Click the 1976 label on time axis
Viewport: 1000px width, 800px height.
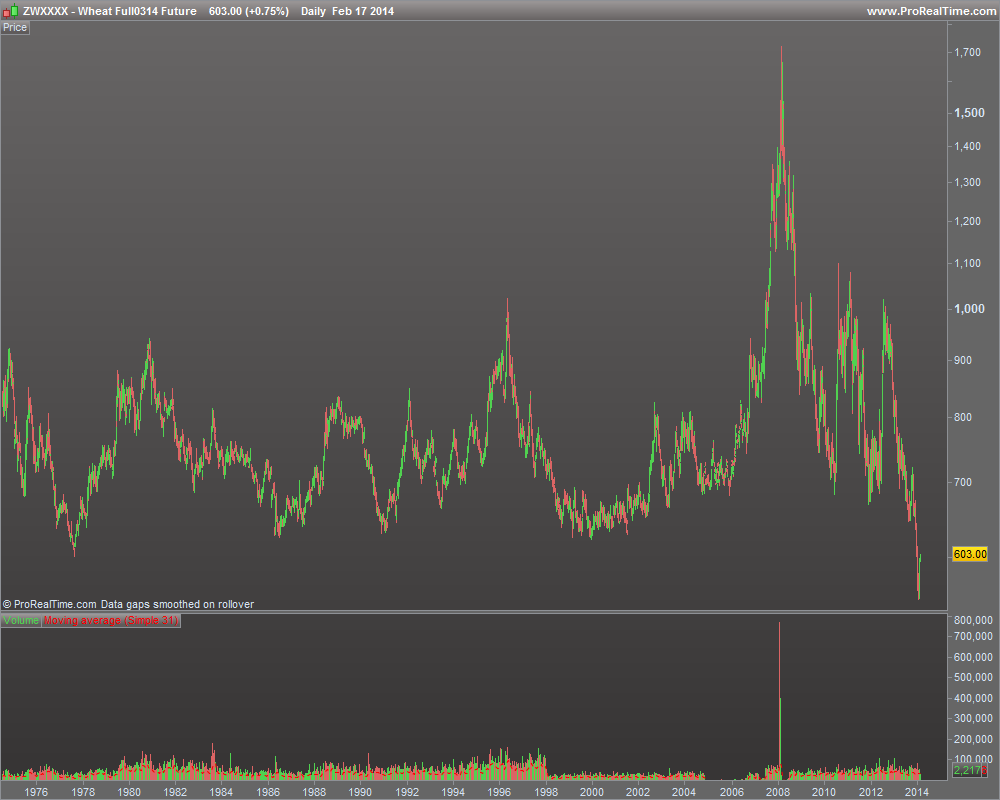36,791
